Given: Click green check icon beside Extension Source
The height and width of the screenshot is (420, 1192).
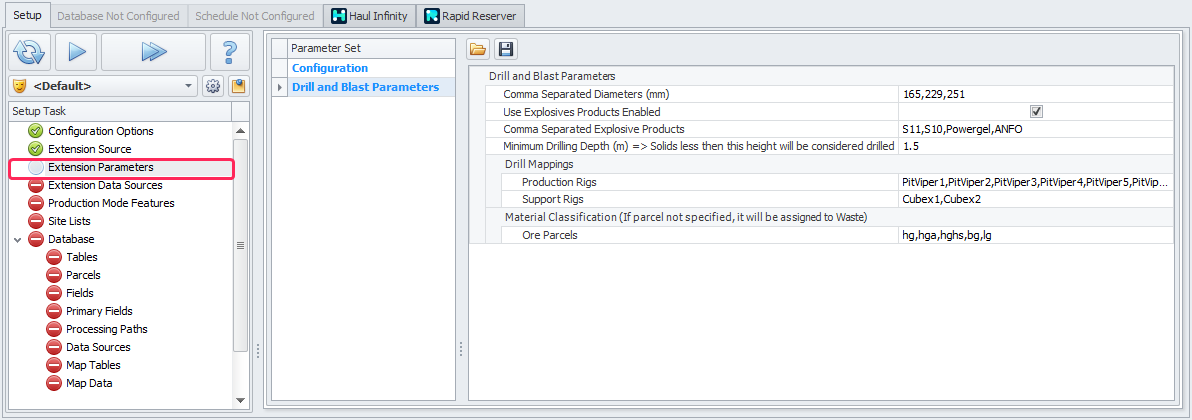Looking at the screenshot, I should pos(36,149).
